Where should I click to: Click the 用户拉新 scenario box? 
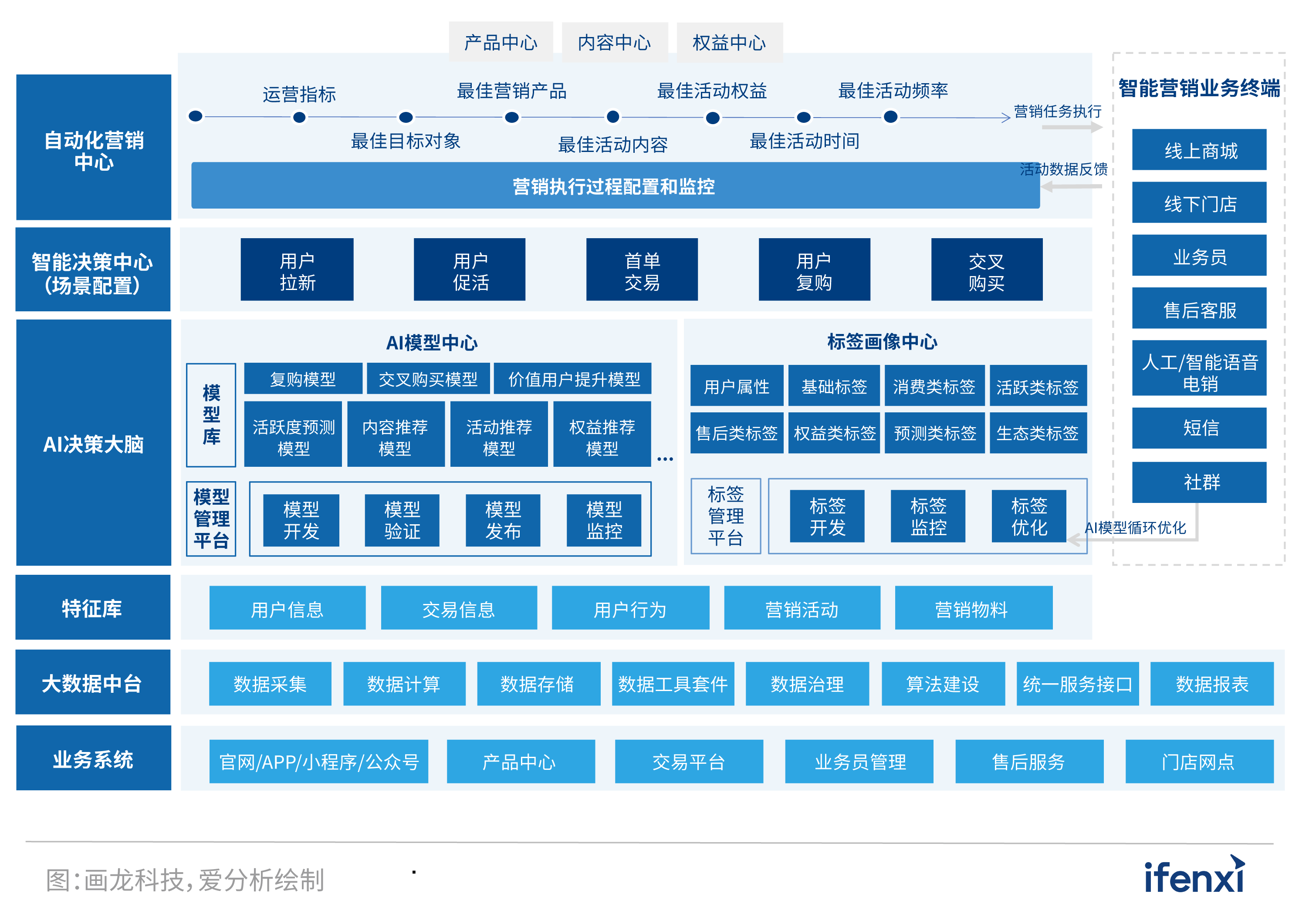pyautogui.click(x=297, y=269)
